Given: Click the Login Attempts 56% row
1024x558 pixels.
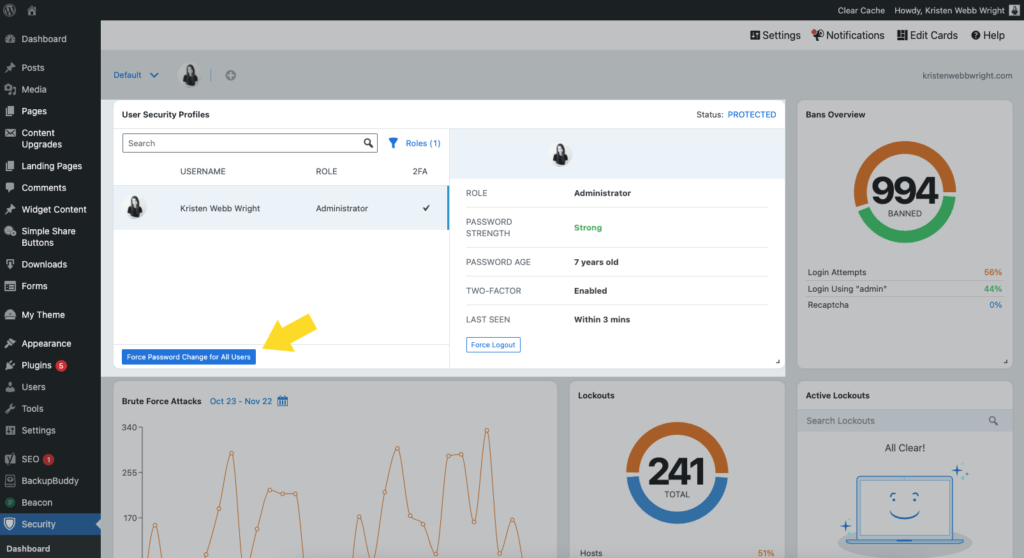Looking at the screenshot, I should pyautogui.click(x=904, y=272).
